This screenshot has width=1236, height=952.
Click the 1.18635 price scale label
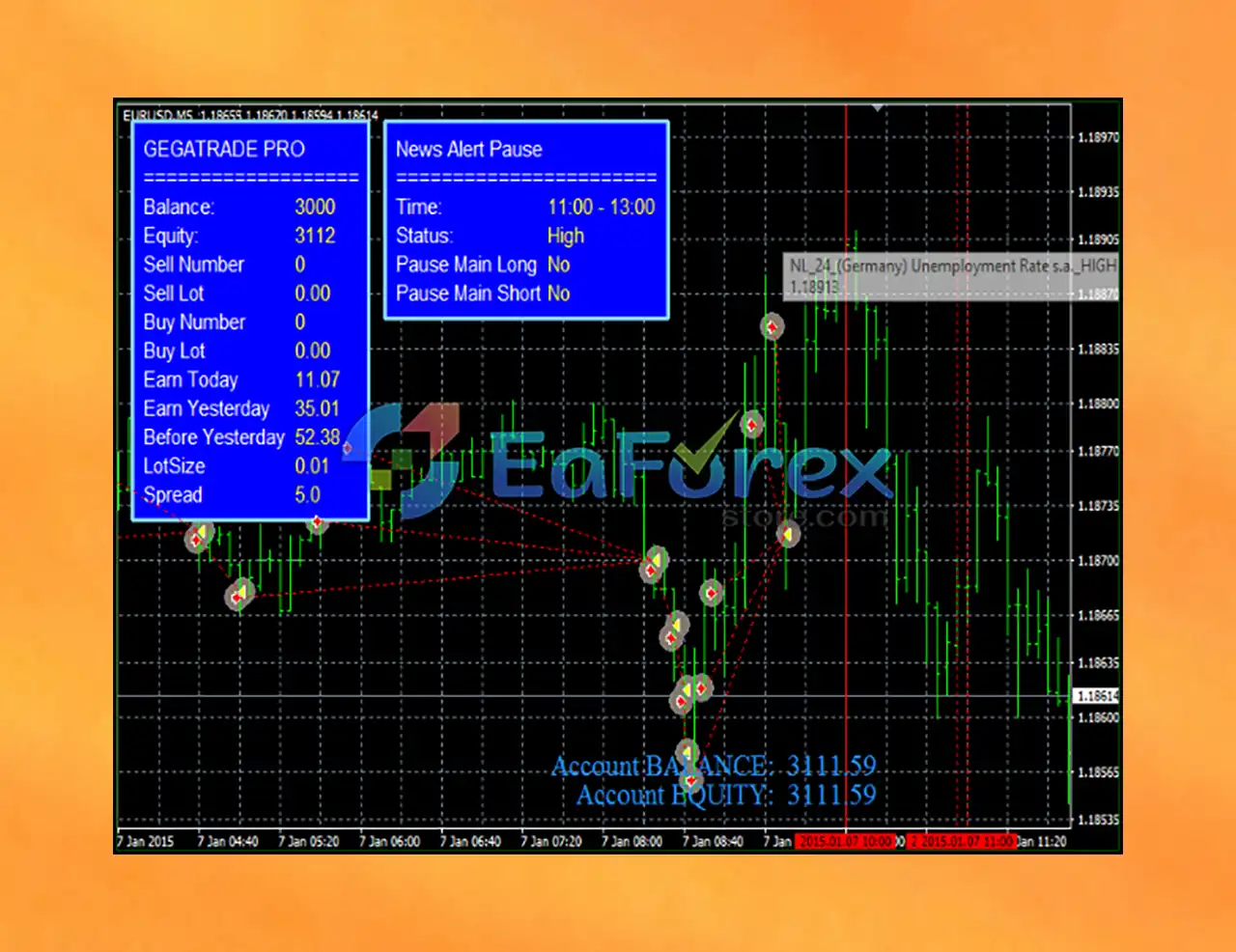pyautogui.click(x=1098, y=662)
